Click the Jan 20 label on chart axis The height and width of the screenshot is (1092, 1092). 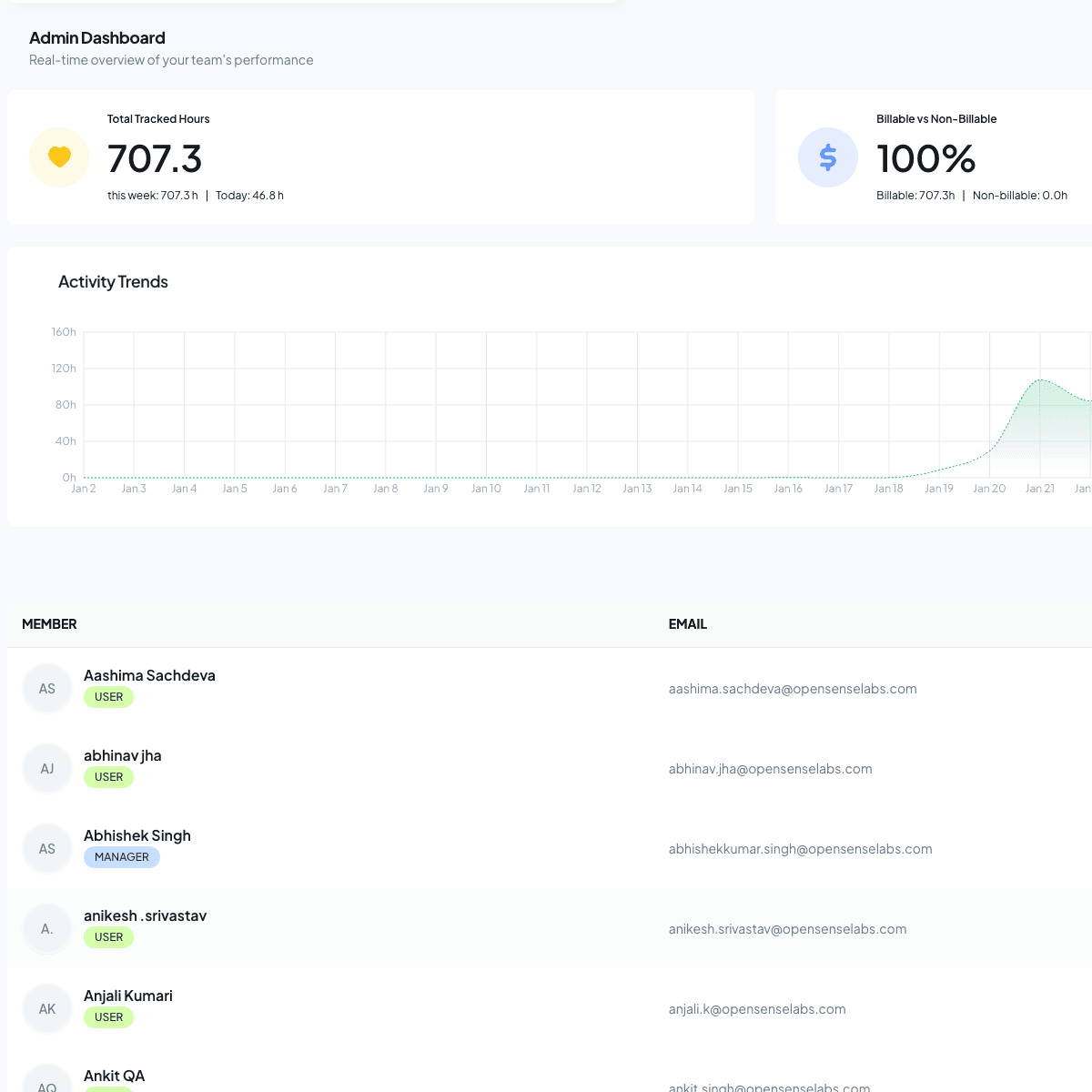click(989, 489)
